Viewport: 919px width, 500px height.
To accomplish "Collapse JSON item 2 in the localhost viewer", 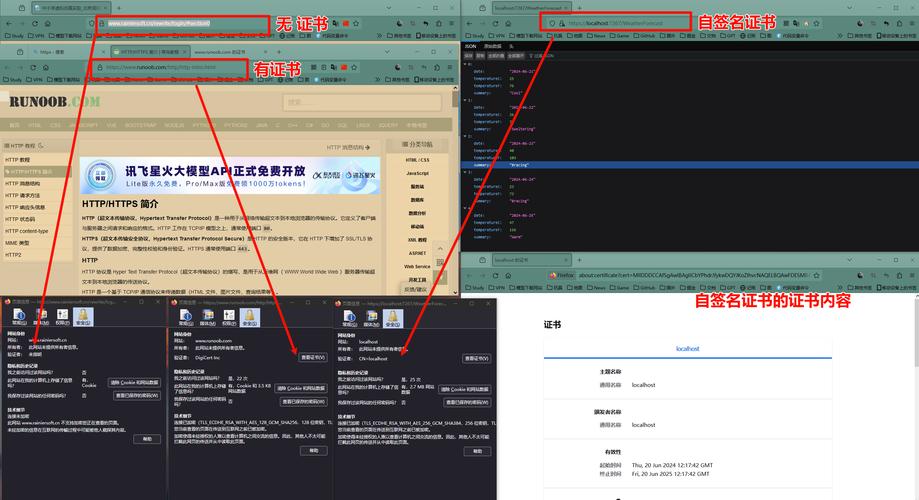I will click(465, 136).
